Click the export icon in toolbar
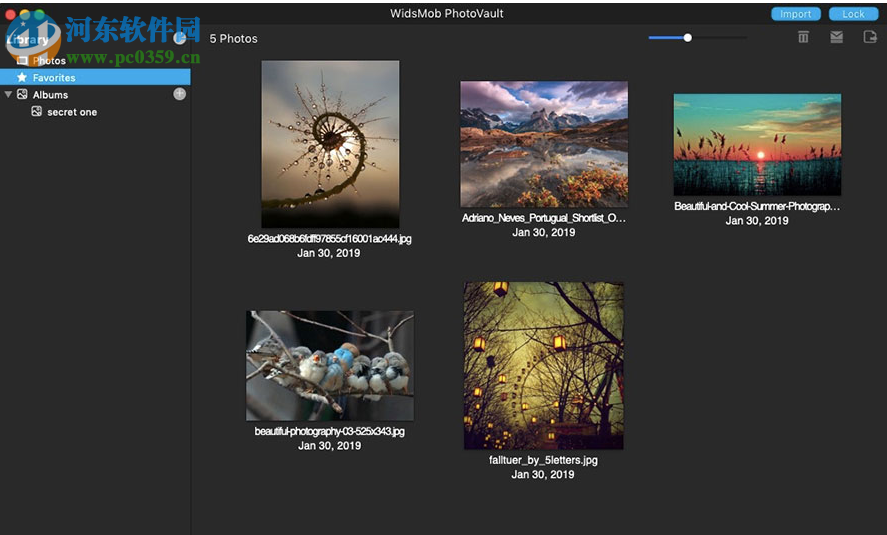 pyautogui.click(x=870, y=37)
